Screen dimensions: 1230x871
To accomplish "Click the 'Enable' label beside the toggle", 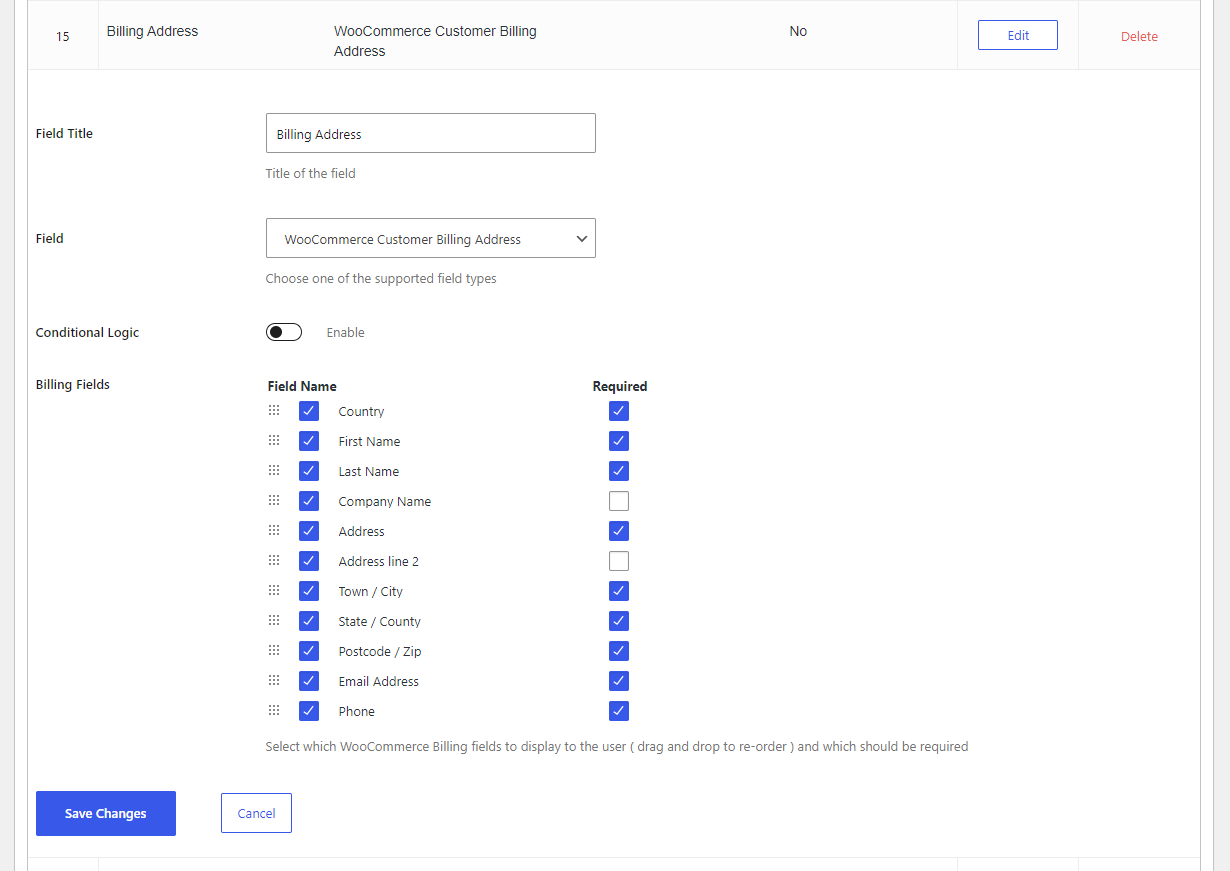I will click(x=345, y=332).
